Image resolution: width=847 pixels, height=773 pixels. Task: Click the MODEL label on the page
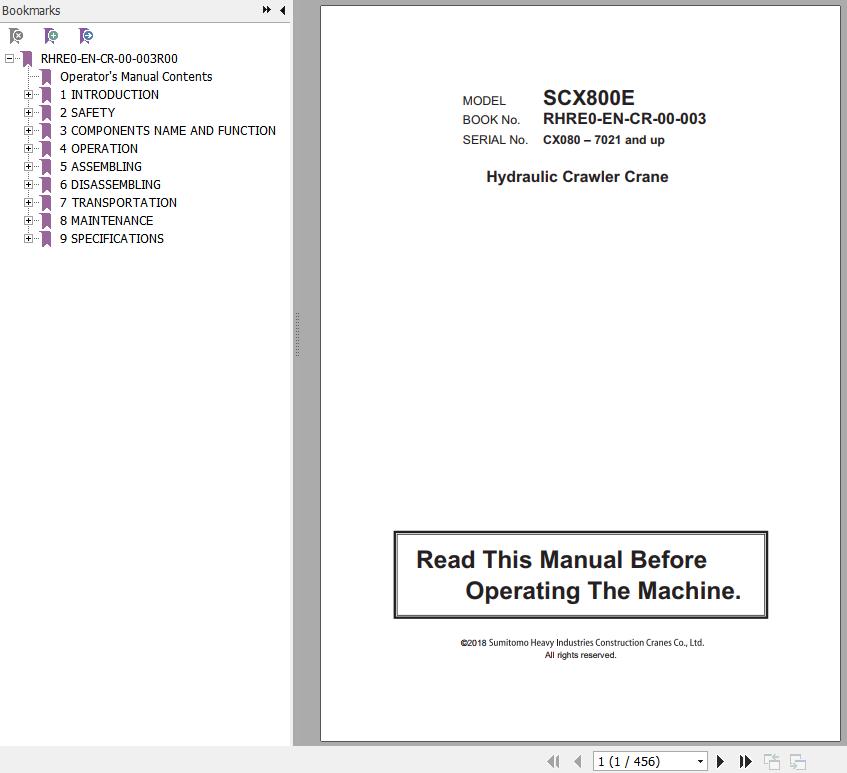click(x=484, y=100)
